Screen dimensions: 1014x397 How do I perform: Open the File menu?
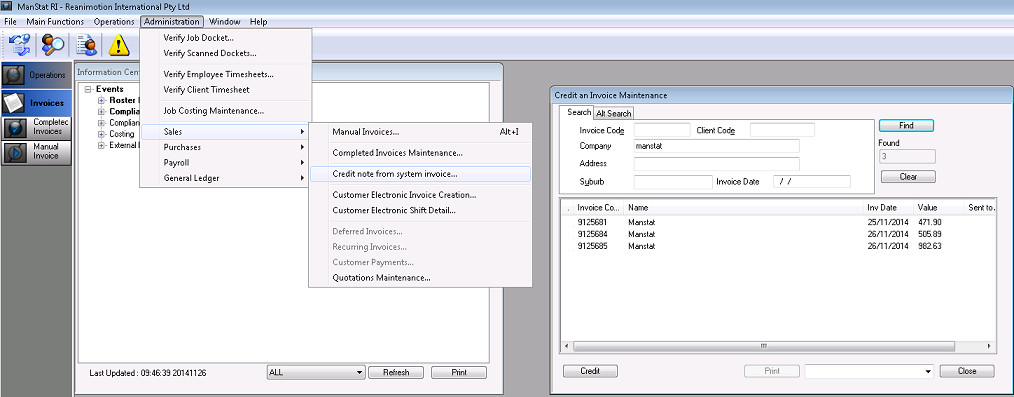point(10,21)
